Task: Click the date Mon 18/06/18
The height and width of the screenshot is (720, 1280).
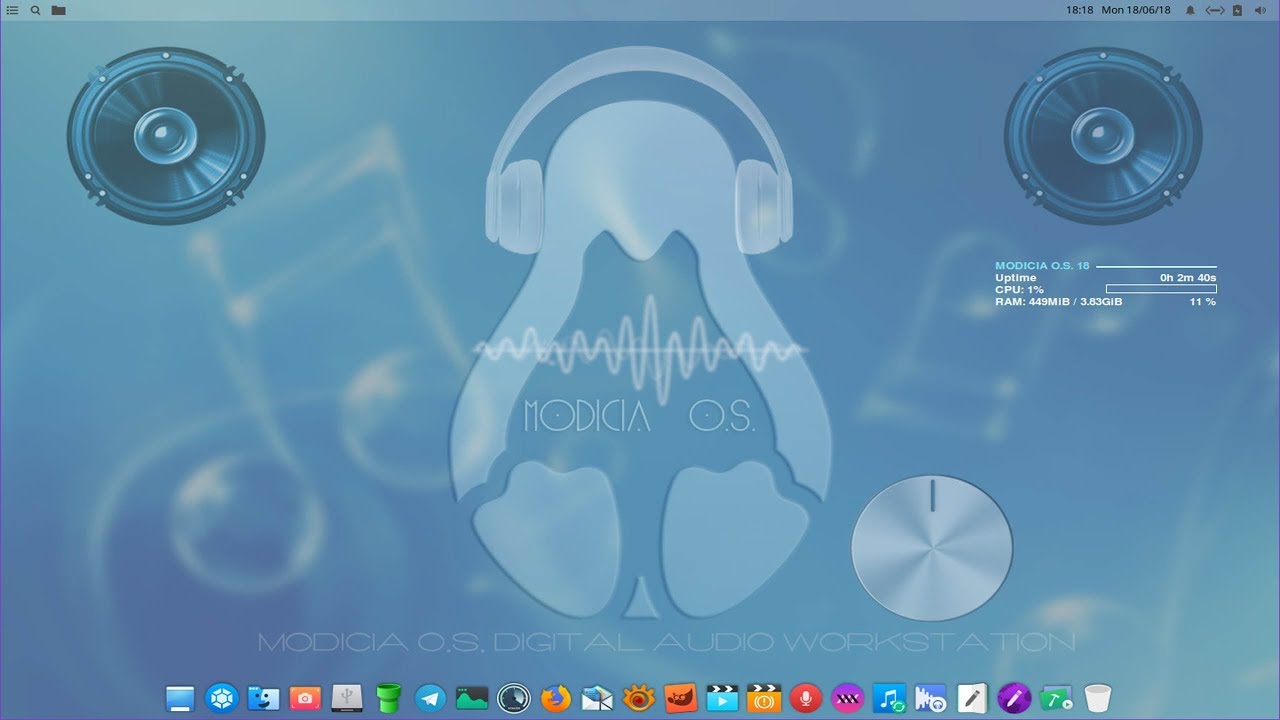Action: click(x=1135, y=10)
